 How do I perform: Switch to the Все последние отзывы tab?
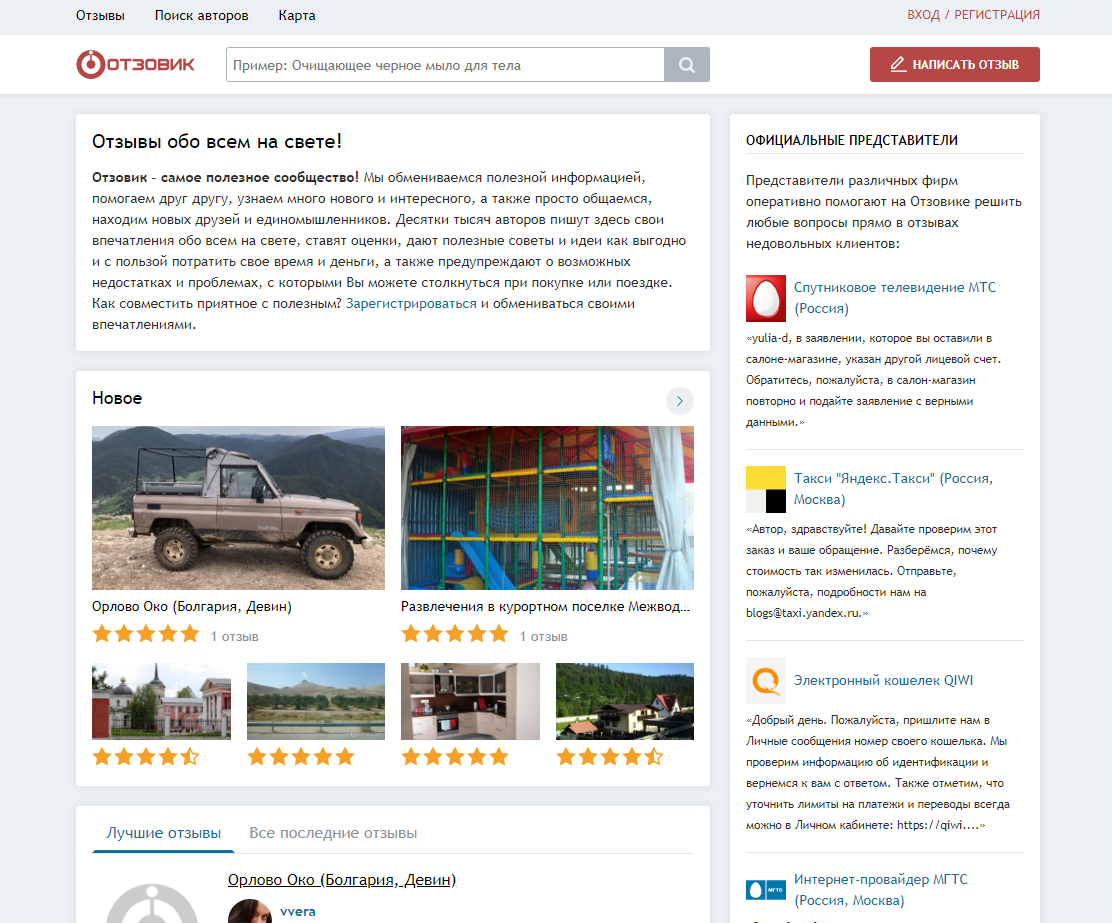click(333, 832)
